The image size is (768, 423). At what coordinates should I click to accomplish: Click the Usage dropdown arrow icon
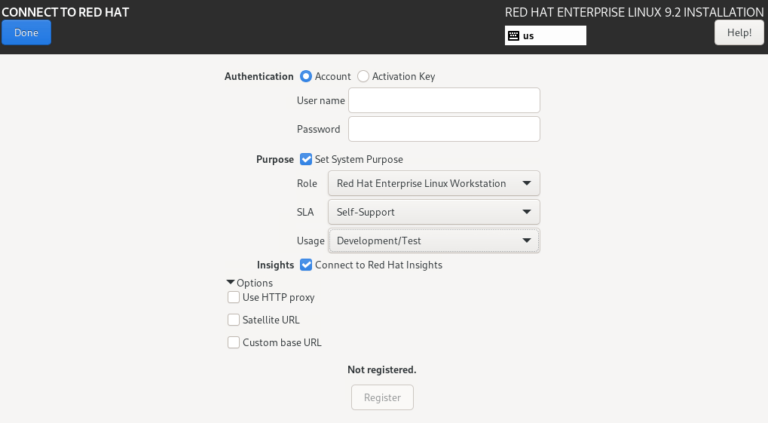(x=526, y=240)
